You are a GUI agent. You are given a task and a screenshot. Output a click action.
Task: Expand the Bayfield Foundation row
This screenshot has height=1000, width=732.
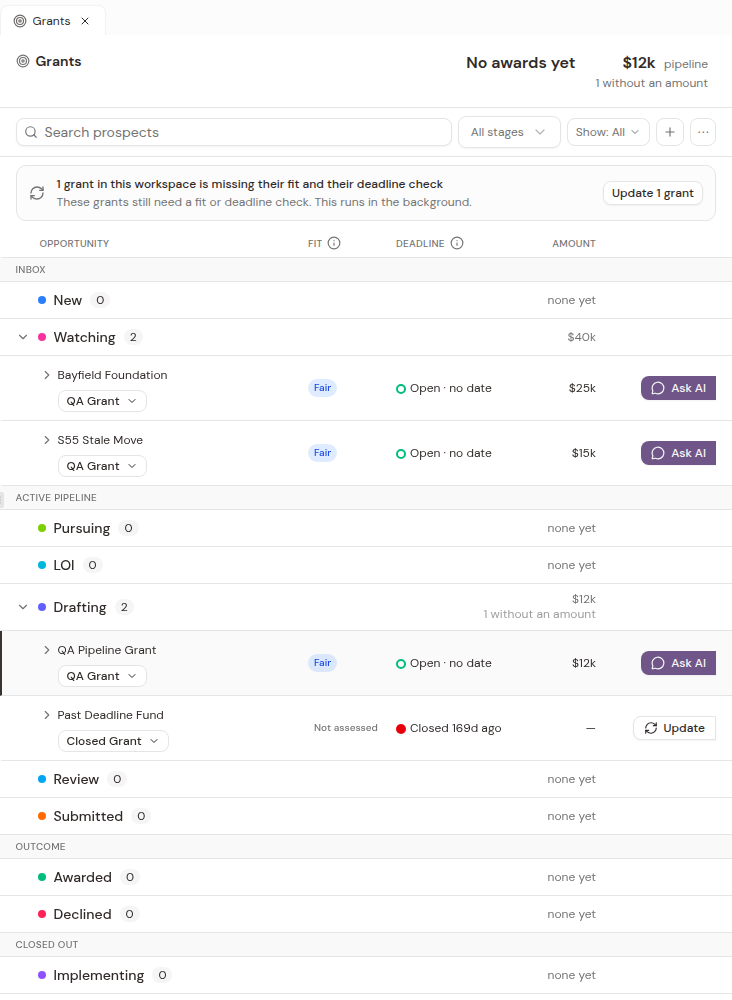point(47,375)
